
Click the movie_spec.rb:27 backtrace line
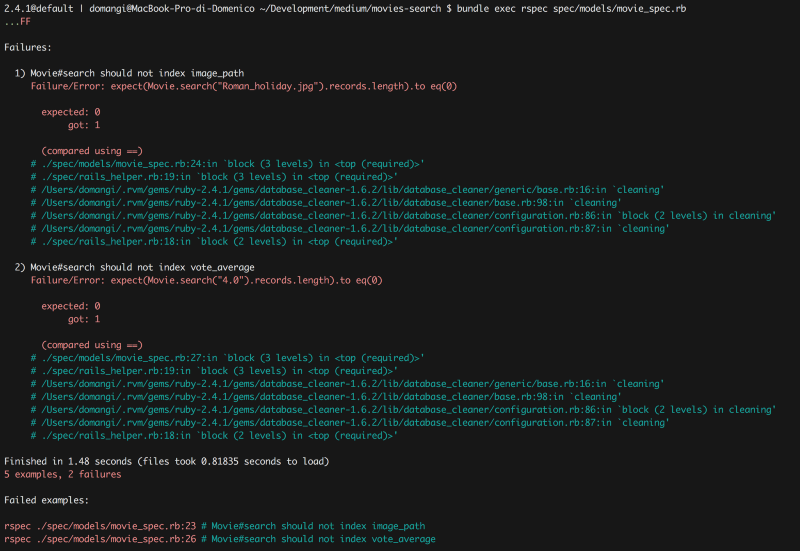coord(228,358)
